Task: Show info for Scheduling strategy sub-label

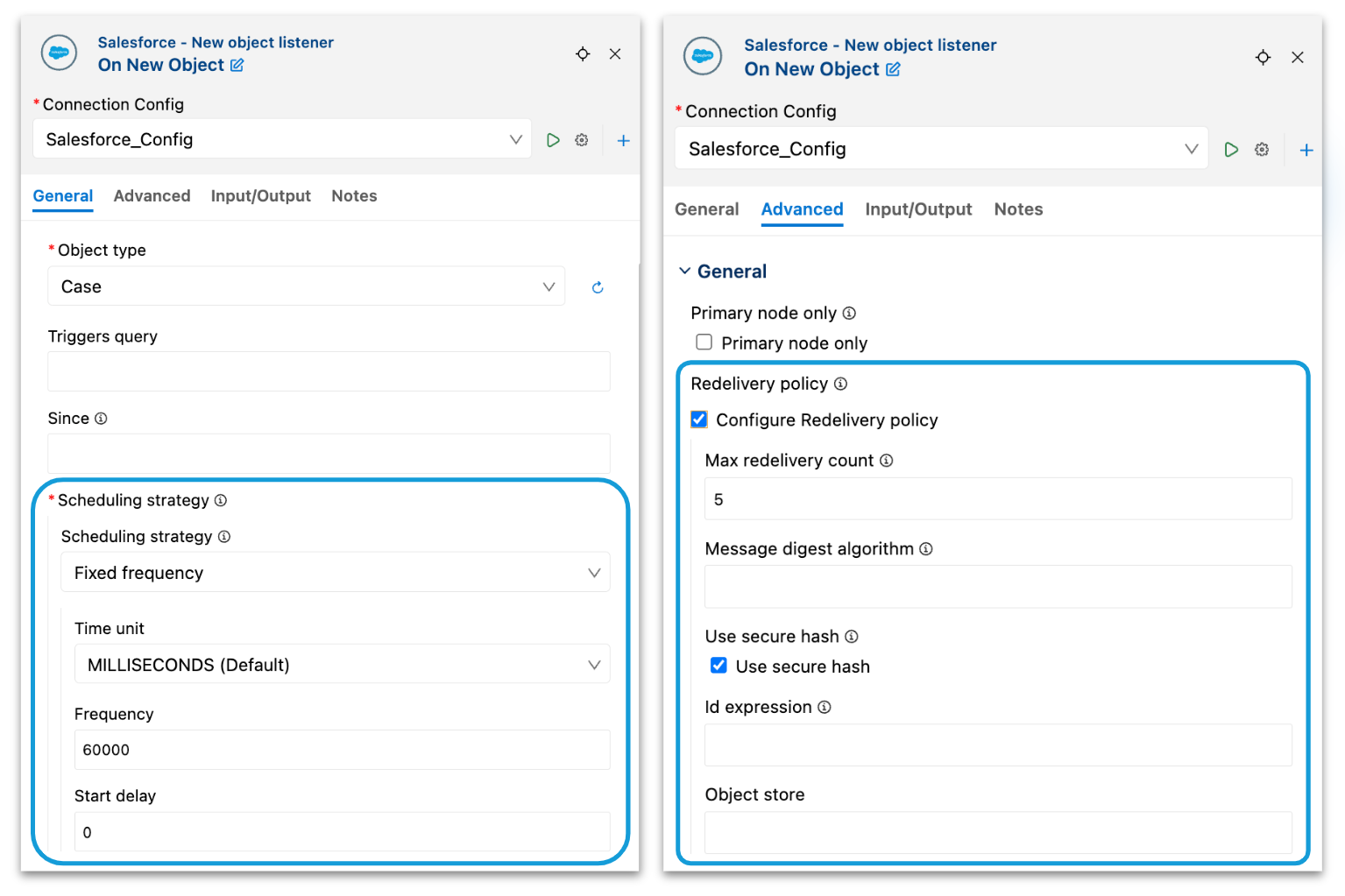Action: (224, 537)
